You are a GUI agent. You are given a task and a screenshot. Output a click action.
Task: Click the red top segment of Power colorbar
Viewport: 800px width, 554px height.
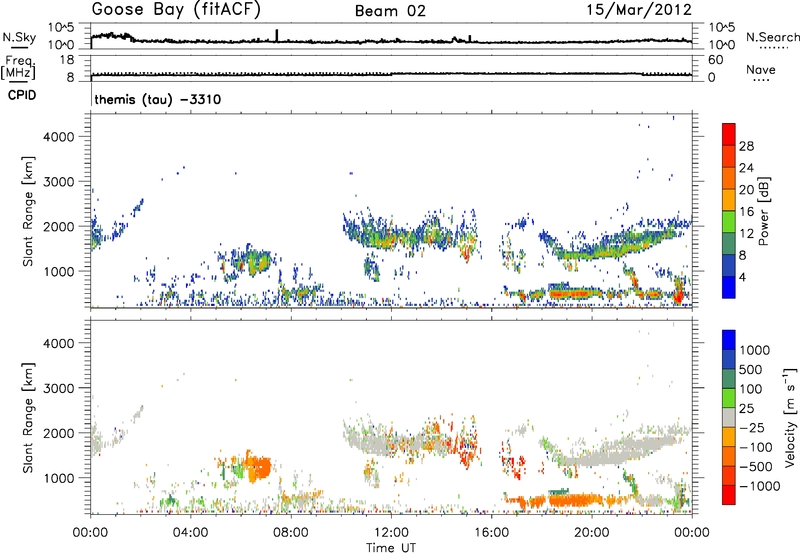point(729,134)
